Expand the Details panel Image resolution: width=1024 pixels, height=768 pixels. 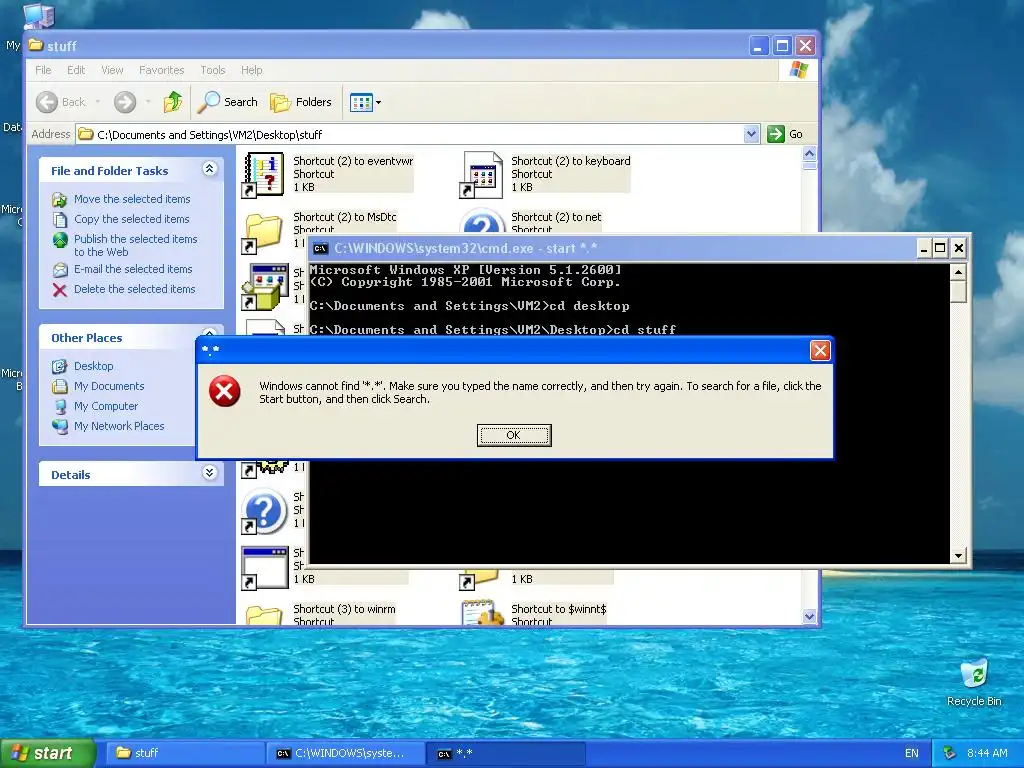click(209, 473)
